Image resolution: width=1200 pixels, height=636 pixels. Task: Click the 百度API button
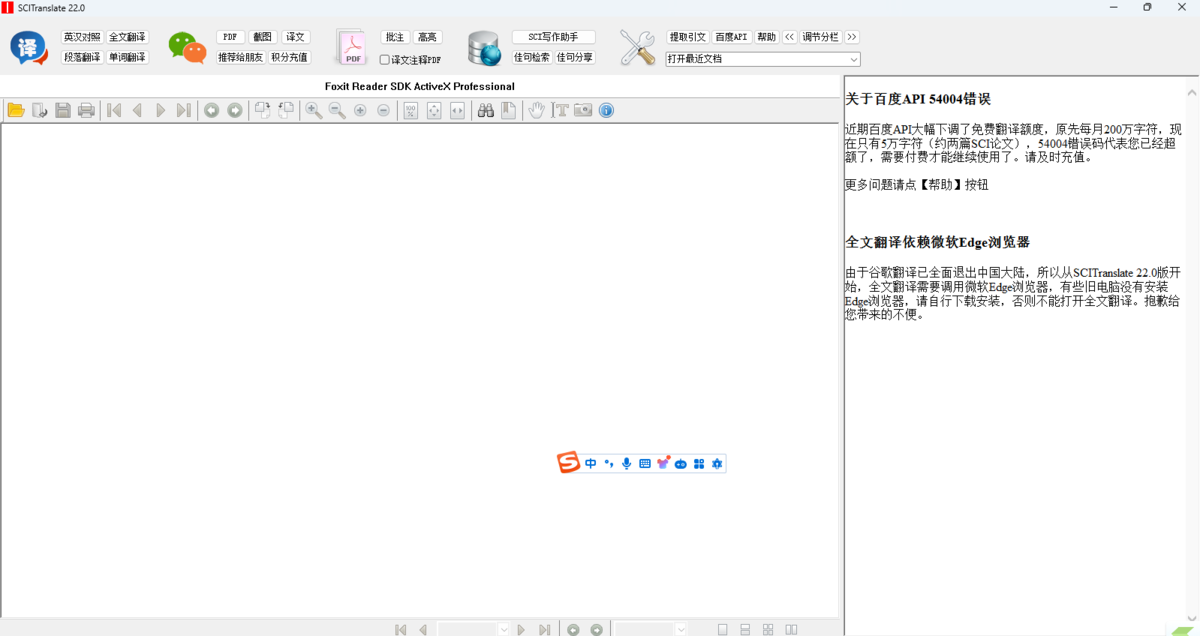(731, 37)
